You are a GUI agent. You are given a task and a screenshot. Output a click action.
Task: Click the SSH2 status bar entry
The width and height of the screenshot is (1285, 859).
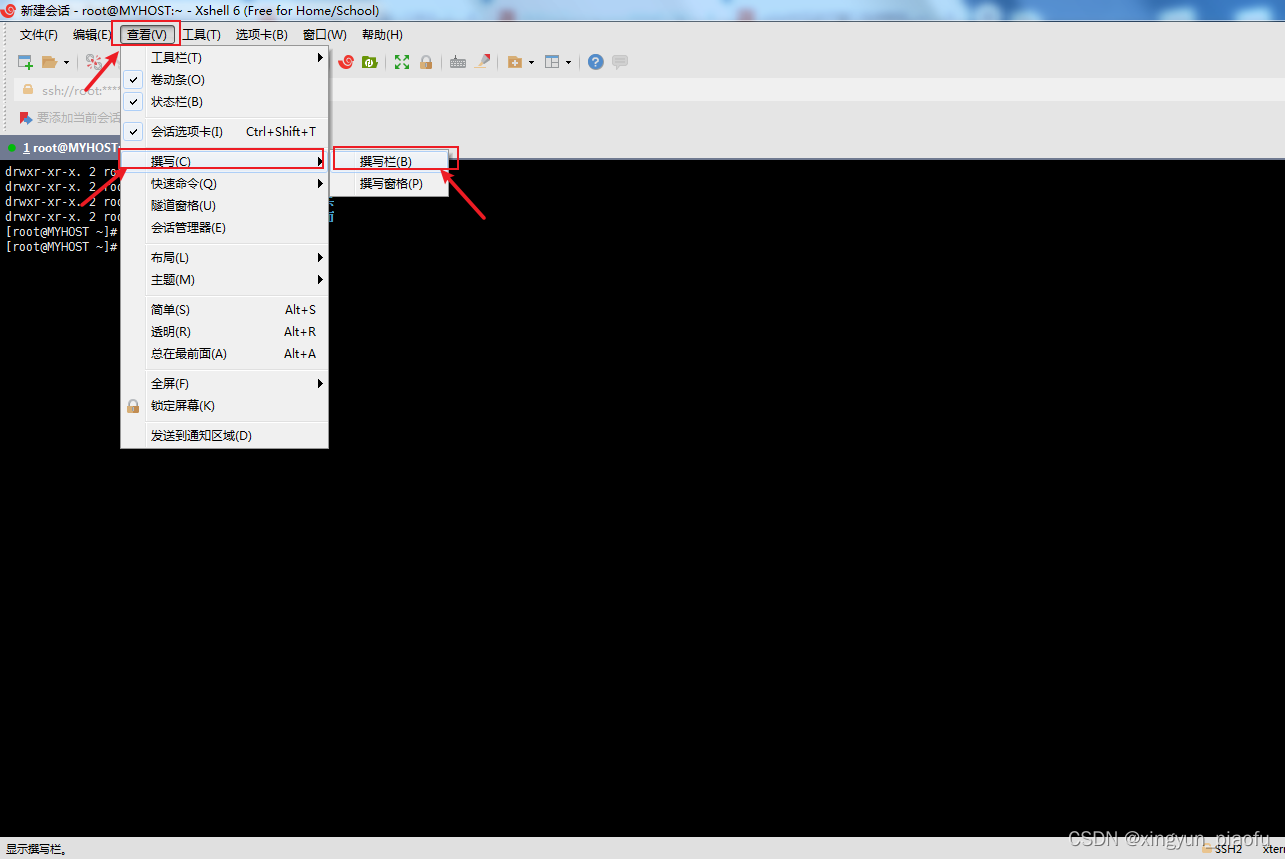[x=1228, y=849]
